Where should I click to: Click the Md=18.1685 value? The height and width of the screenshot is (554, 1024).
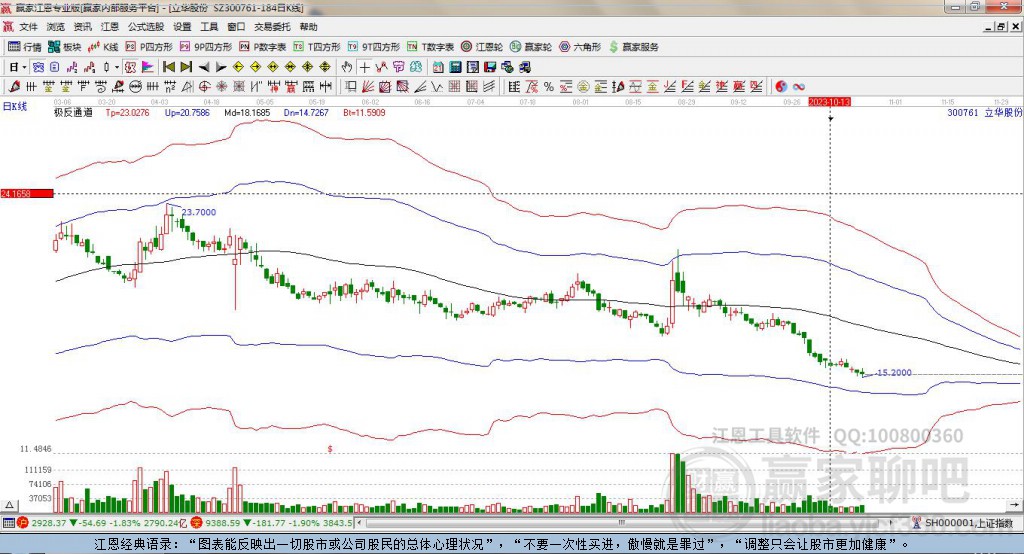click(x=247, y=112)
